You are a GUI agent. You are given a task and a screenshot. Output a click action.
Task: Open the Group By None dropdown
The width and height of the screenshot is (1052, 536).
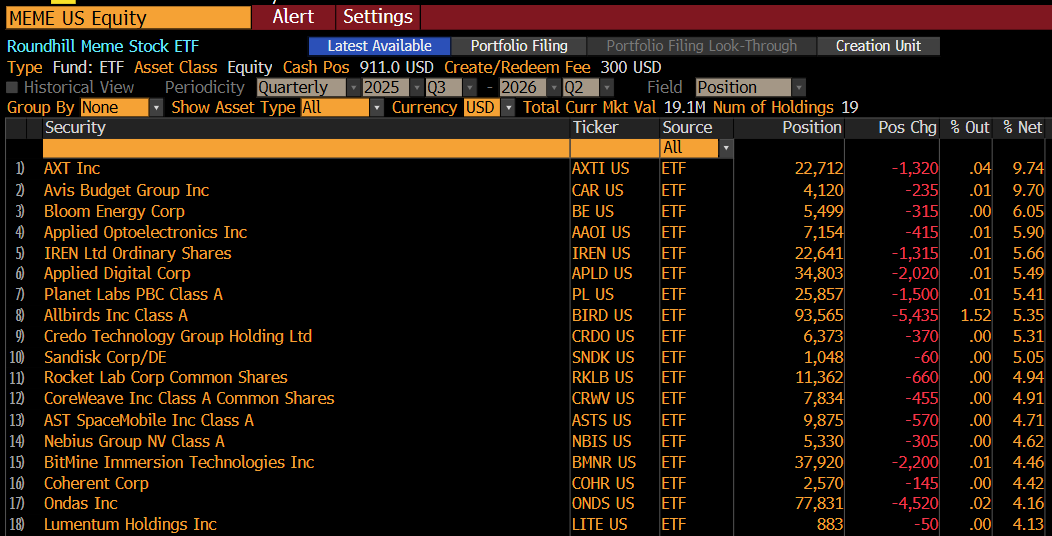coord(121,107)
